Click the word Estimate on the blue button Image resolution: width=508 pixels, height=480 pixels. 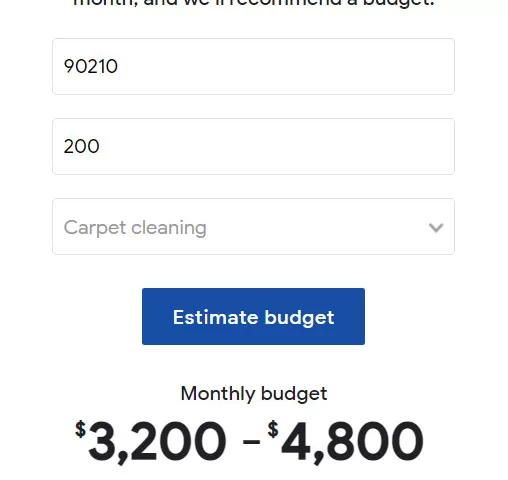coord(215,317)
